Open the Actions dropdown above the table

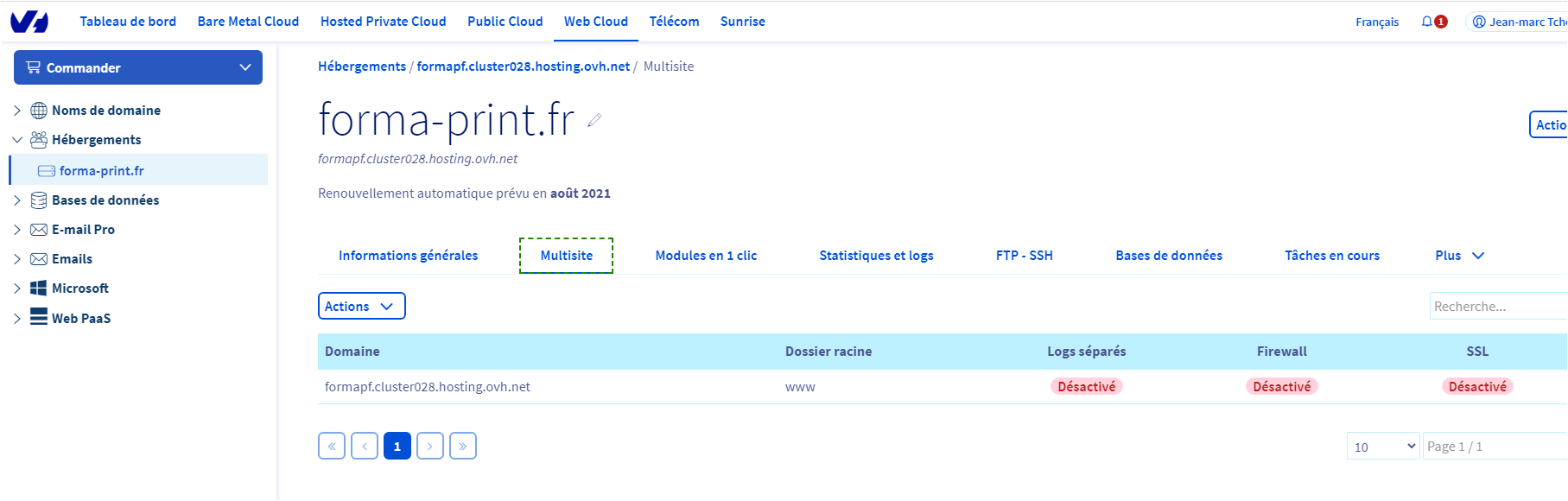[x=361, y=307]
